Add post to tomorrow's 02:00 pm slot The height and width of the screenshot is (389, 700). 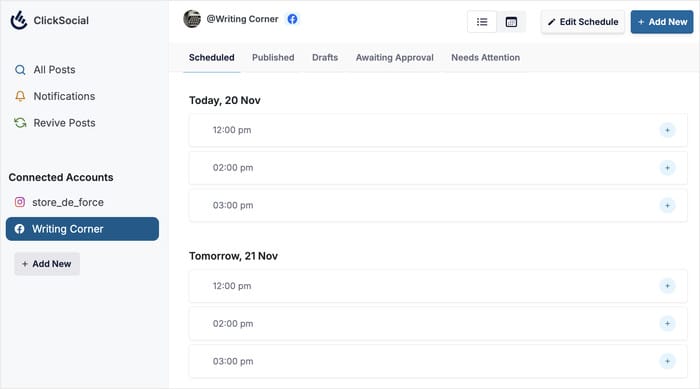[667, 323]
